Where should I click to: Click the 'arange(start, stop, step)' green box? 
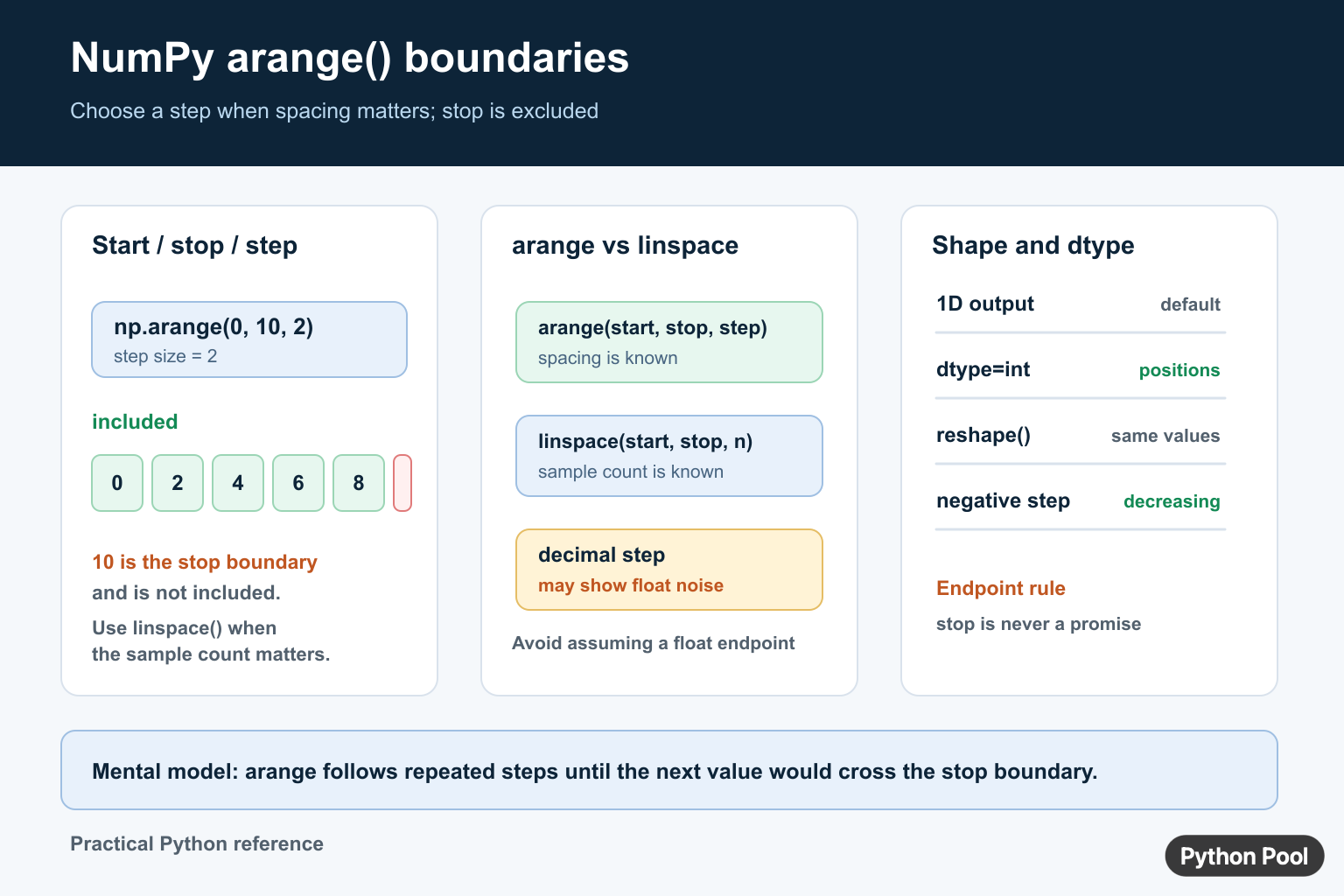[x=669, y=342]
